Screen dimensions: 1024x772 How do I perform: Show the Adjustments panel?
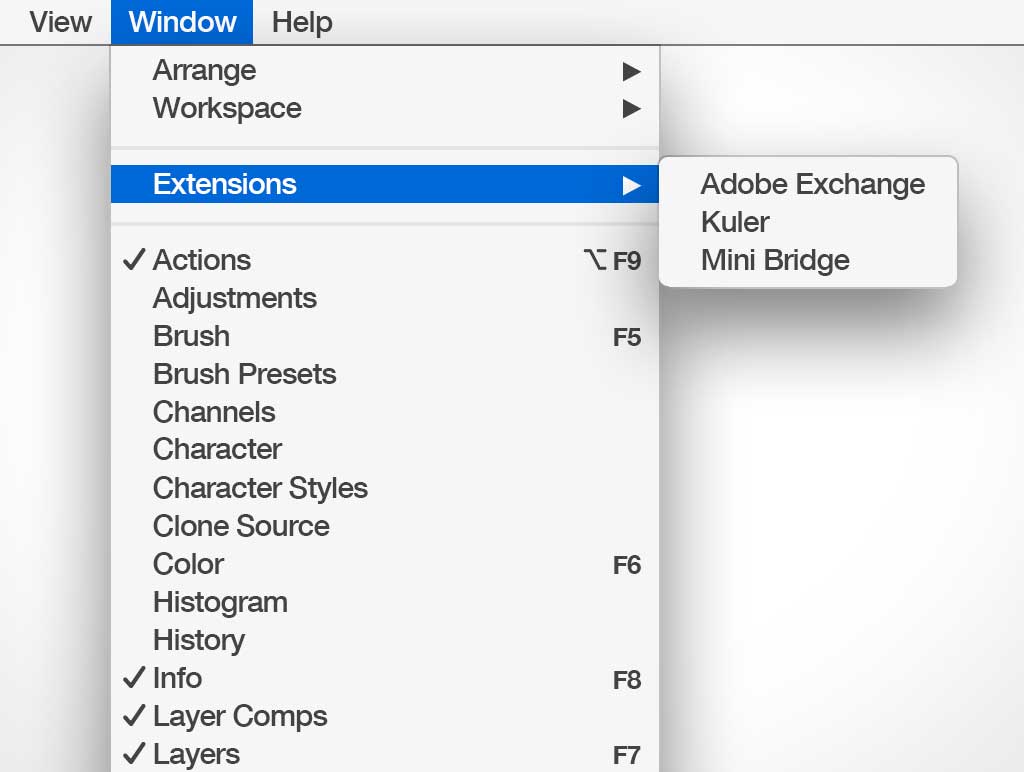(234, 299)
